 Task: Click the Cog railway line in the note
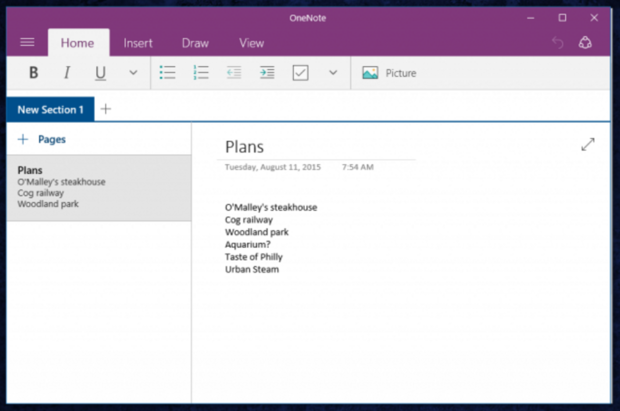249,220
